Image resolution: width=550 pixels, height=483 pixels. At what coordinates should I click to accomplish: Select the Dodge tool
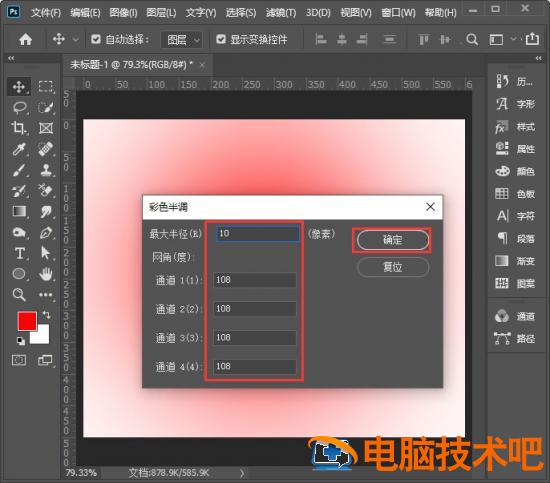coord(19,232)
